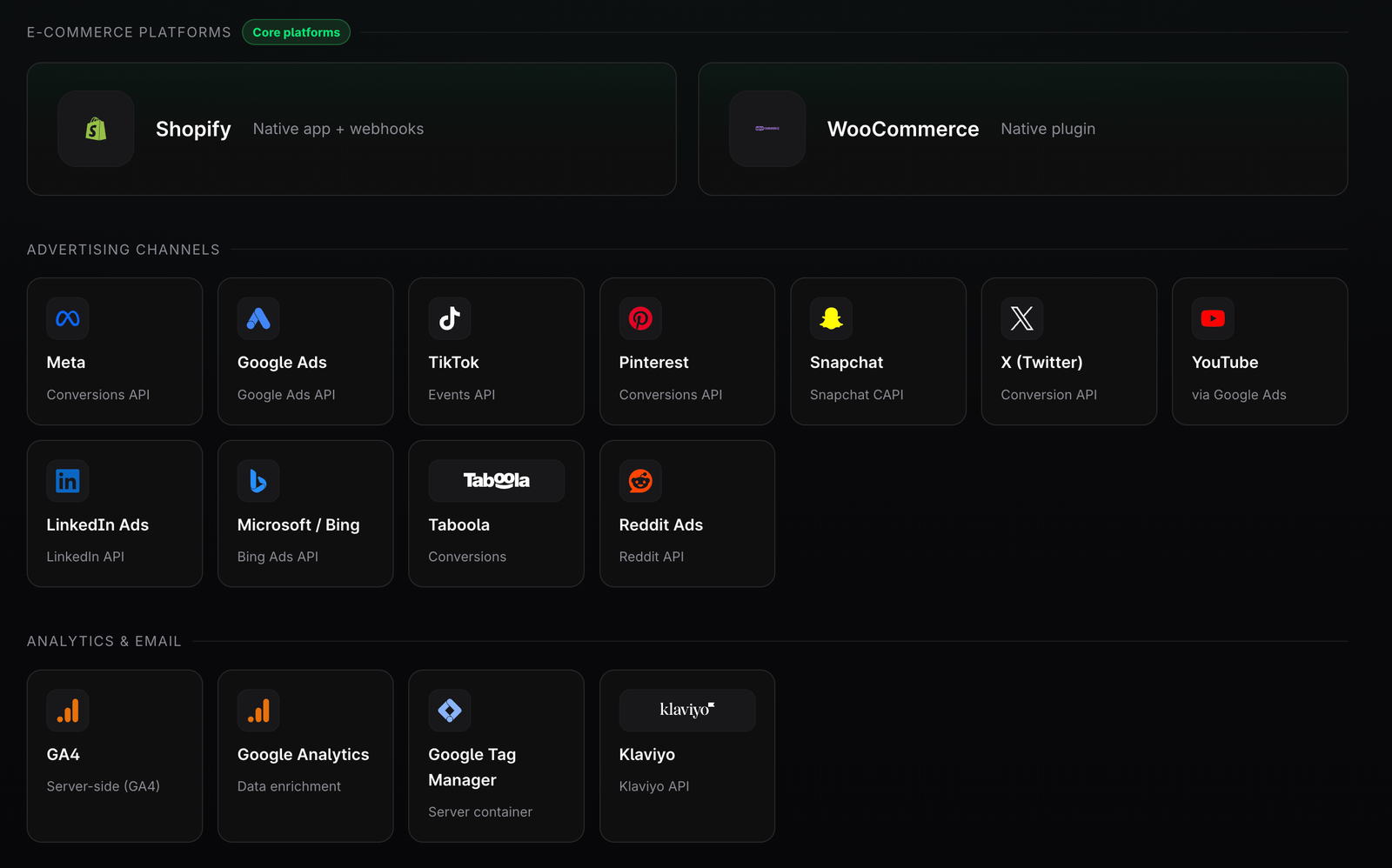This screenshot has width=1392, height=868.
Task: Select the Pinterest card title
Action: [653, 363]
